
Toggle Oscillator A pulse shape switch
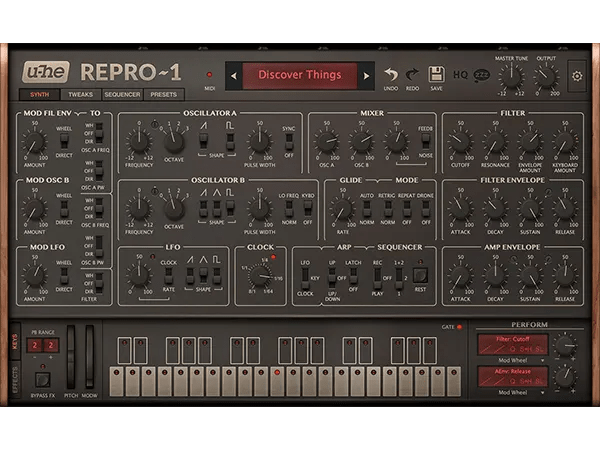click(230, 141)
